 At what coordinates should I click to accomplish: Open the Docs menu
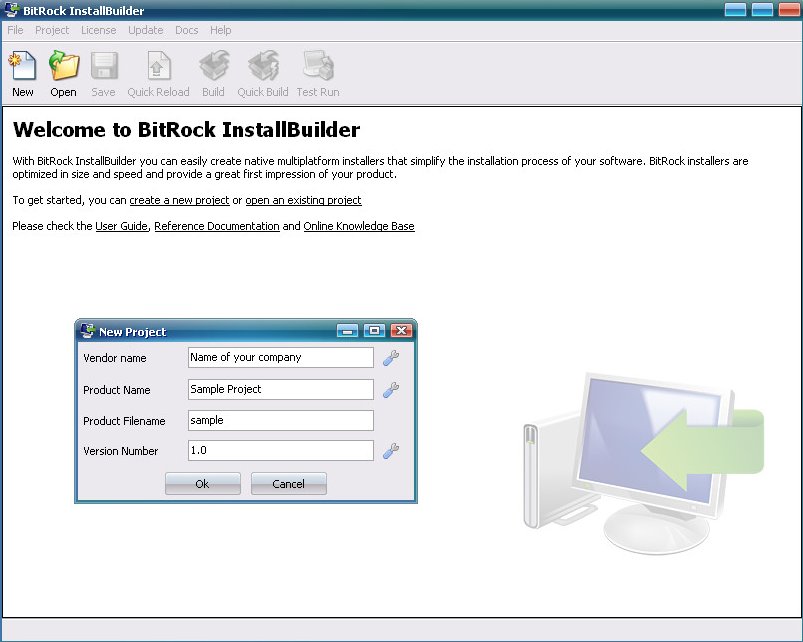[186, 30]
